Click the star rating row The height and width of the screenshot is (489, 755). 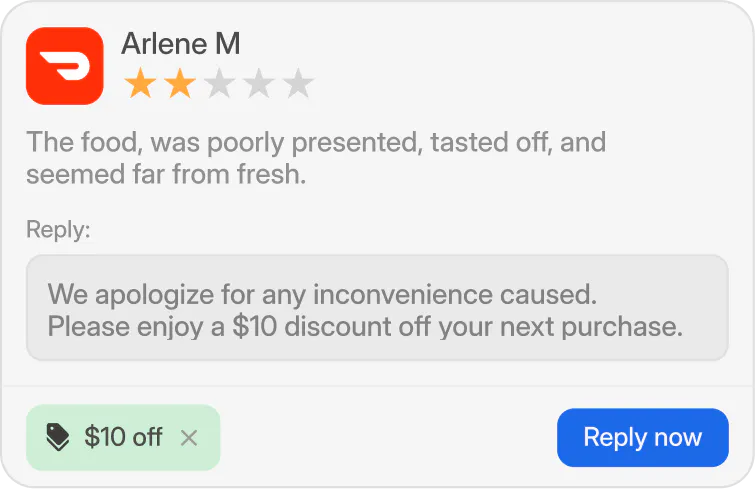pos(219,85)
